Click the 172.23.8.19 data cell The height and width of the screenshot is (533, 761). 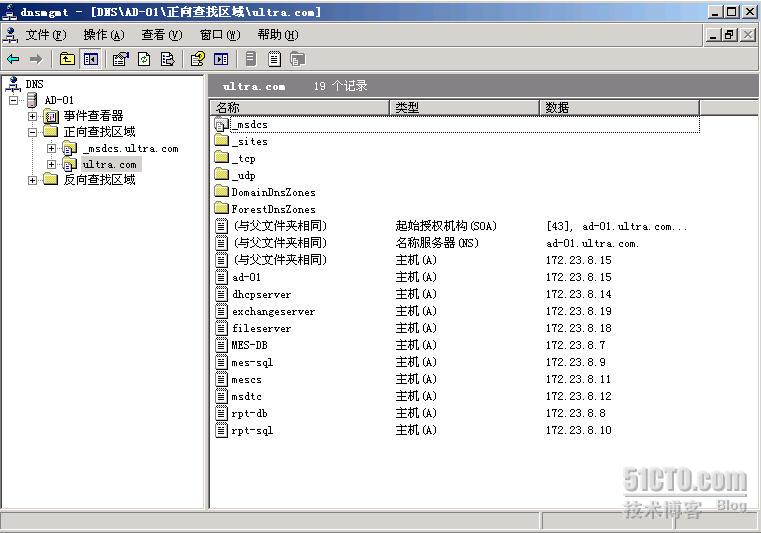[579, 311]
